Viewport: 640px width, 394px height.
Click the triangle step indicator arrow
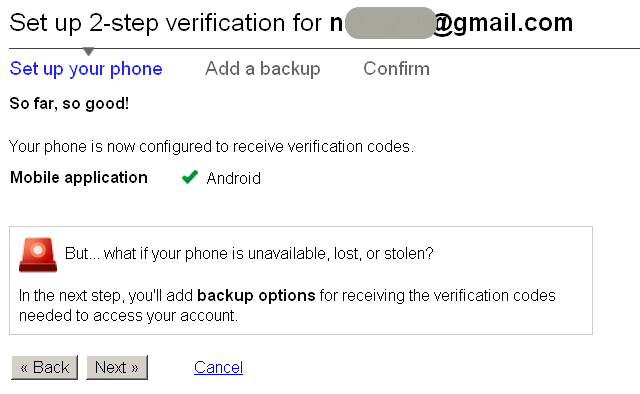click(x=88, y=51)
